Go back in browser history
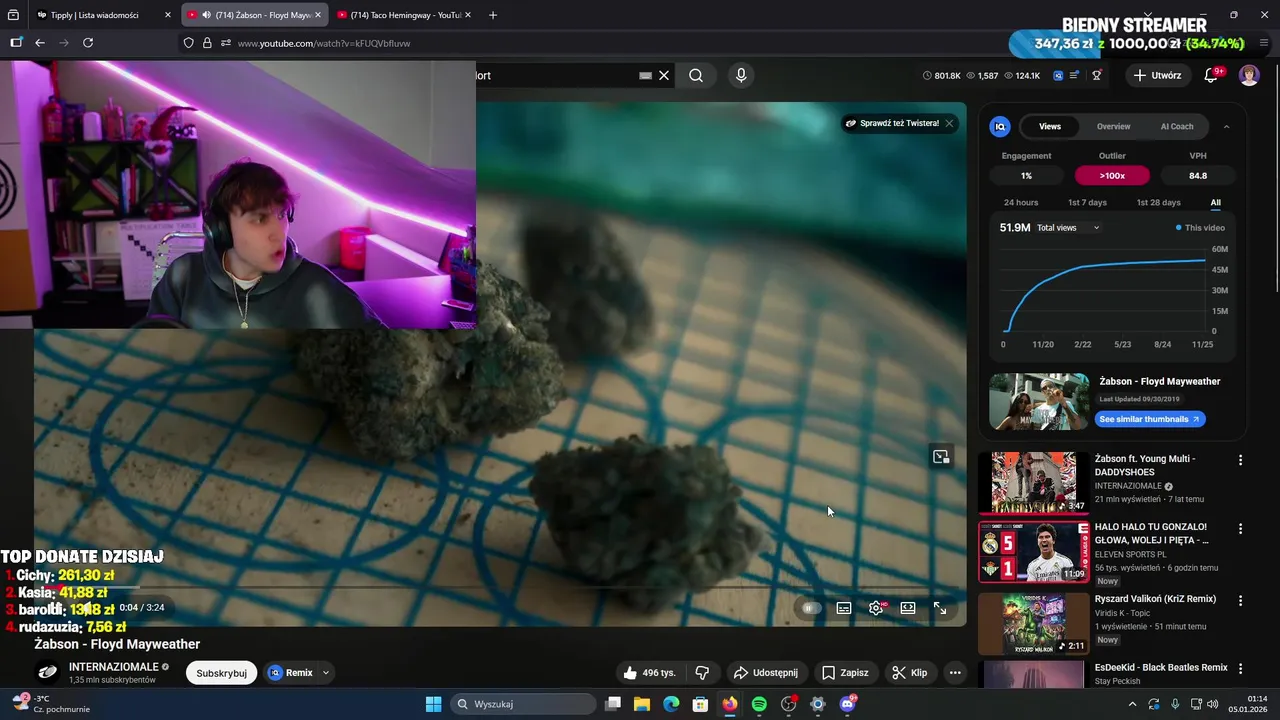This screenshot has width=1280, height=720. coord(40,43)
